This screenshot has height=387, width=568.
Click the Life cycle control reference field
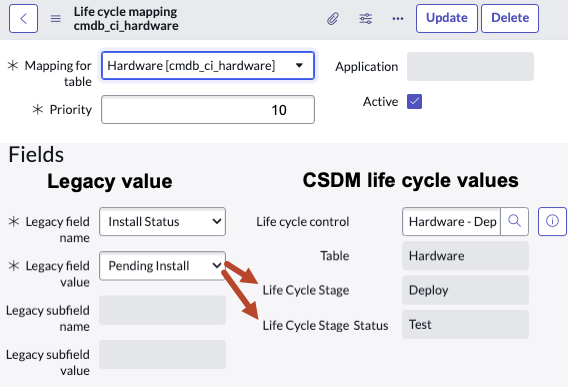(x=451, y=221)
